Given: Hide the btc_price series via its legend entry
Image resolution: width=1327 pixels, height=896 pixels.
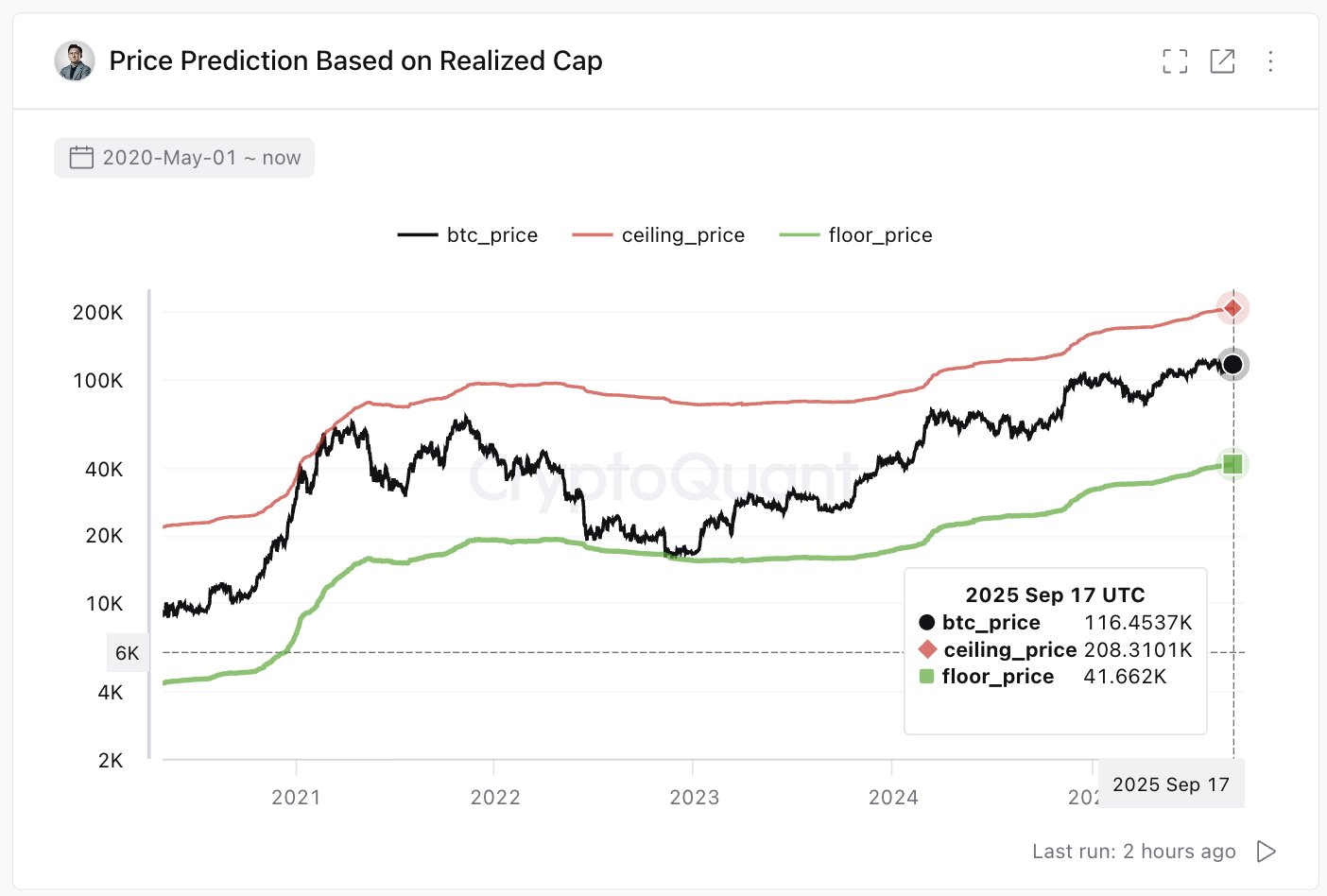Looking at the screenshot, I should (491, 234).
